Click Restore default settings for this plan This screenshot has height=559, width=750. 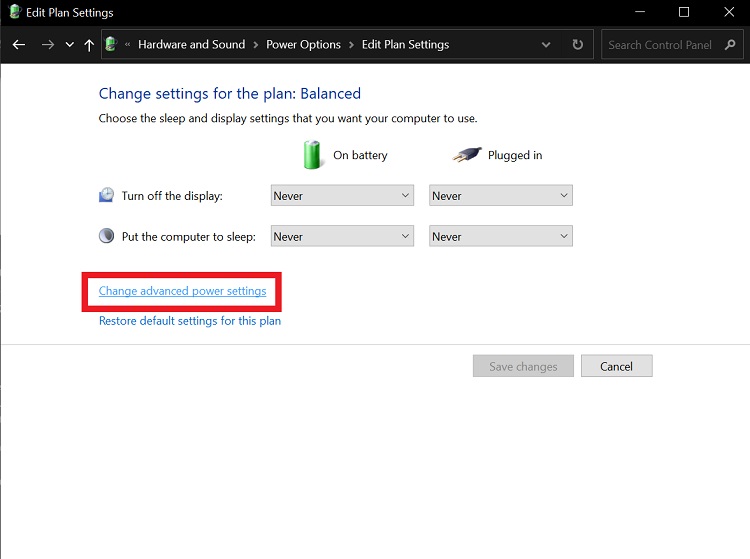[189, 321]
